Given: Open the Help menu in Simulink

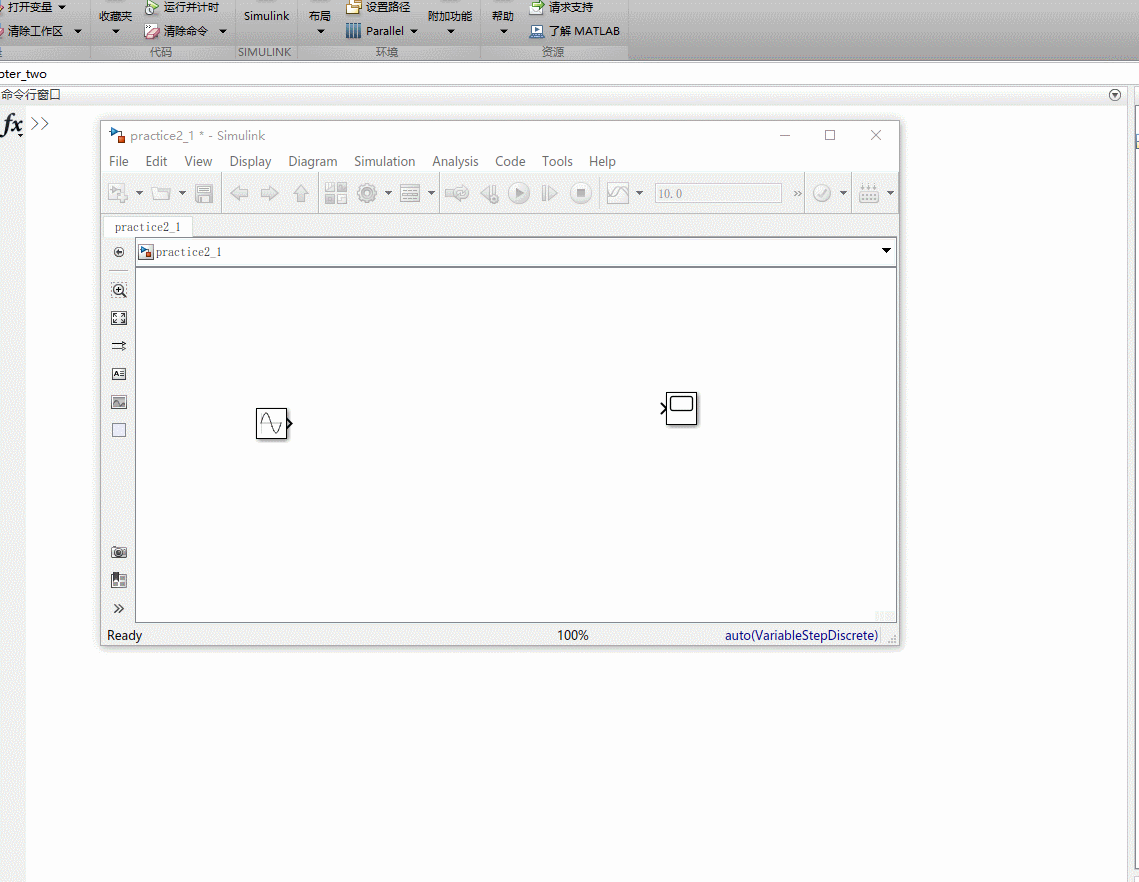Looking at the screenshot, I should click(602, 161).
